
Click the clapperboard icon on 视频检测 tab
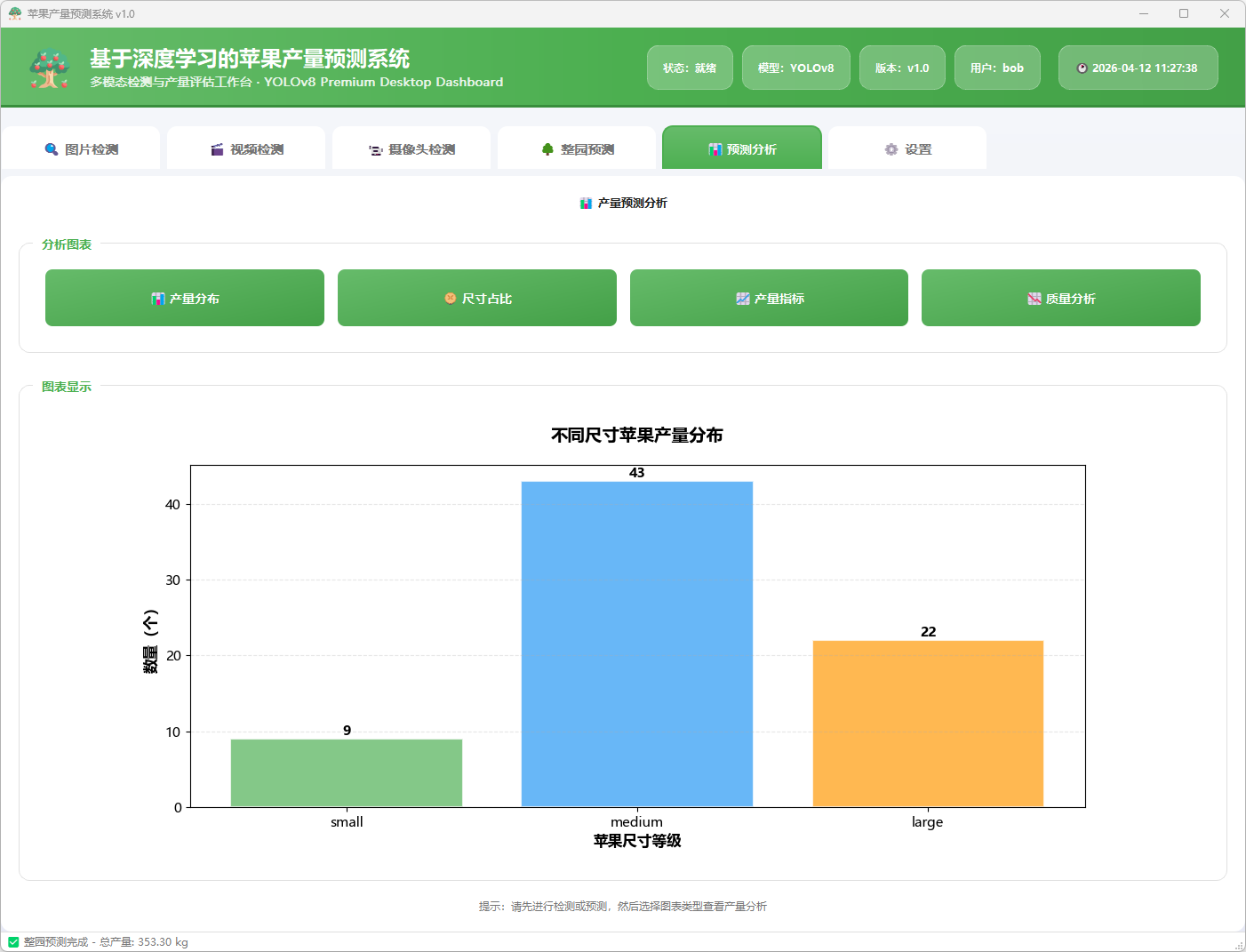(x=217, y=149)
